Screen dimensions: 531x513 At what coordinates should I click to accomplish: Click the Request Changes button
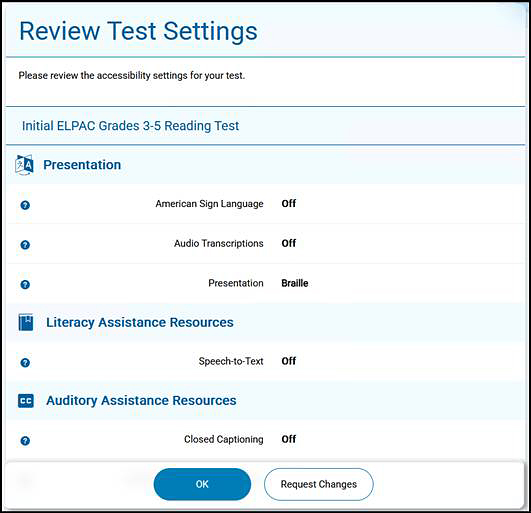click(x=319, y=484)
